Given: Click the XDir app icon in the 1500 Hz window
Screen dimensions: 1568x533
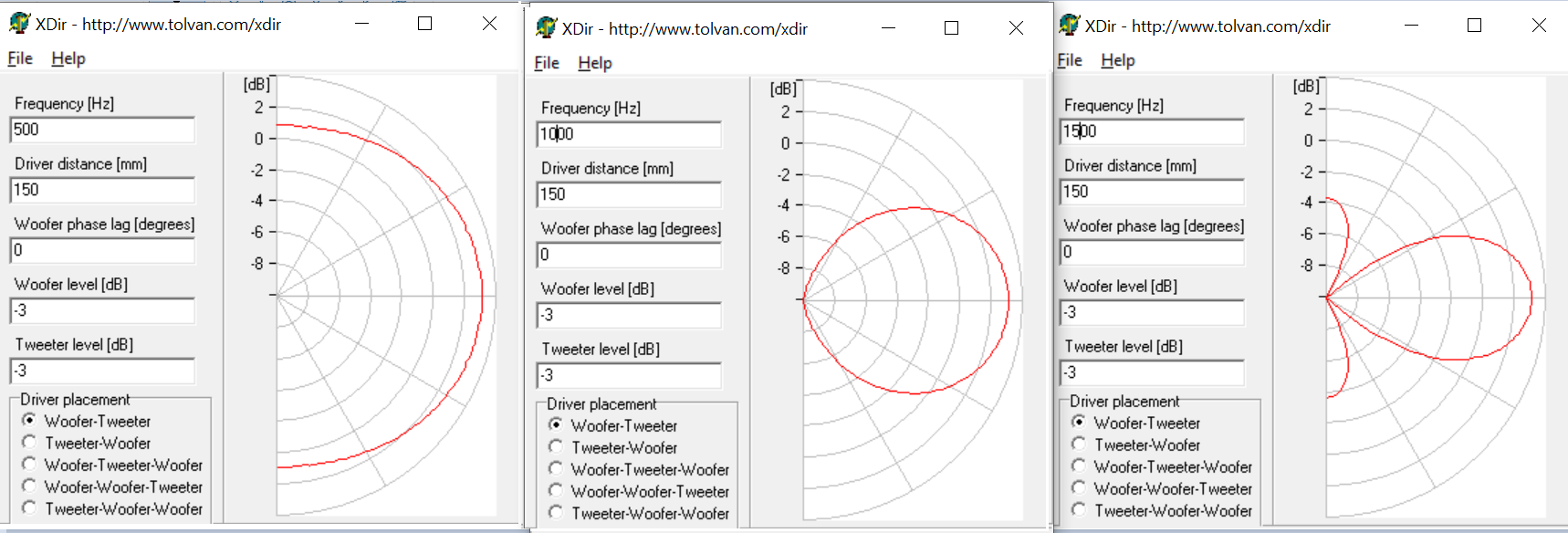Looking at the screenshot, I should tap(1070, 26).
